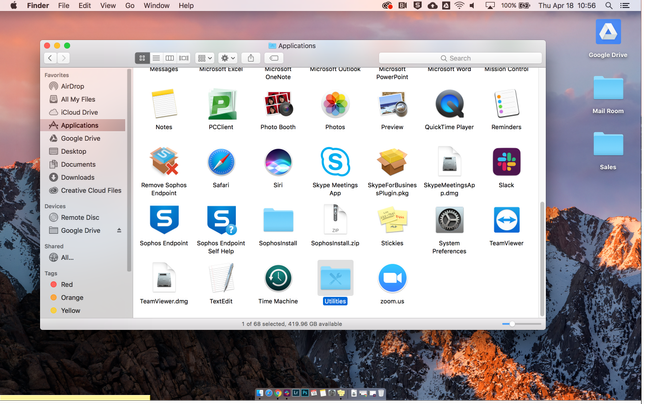Select the Photos app icon
Image resolution: width=650 pixels, height=404 pixels.
tap(335, 104)
